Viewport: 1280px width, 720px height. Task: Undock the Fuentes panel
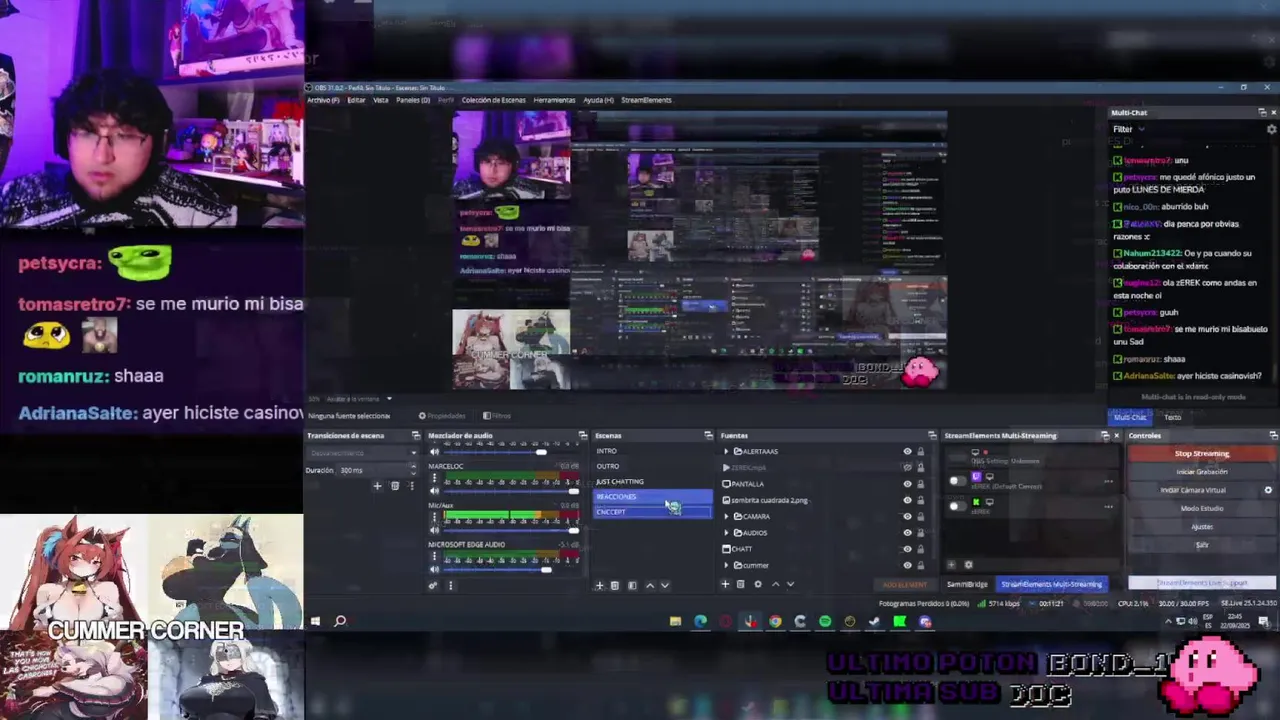[932, 436]
